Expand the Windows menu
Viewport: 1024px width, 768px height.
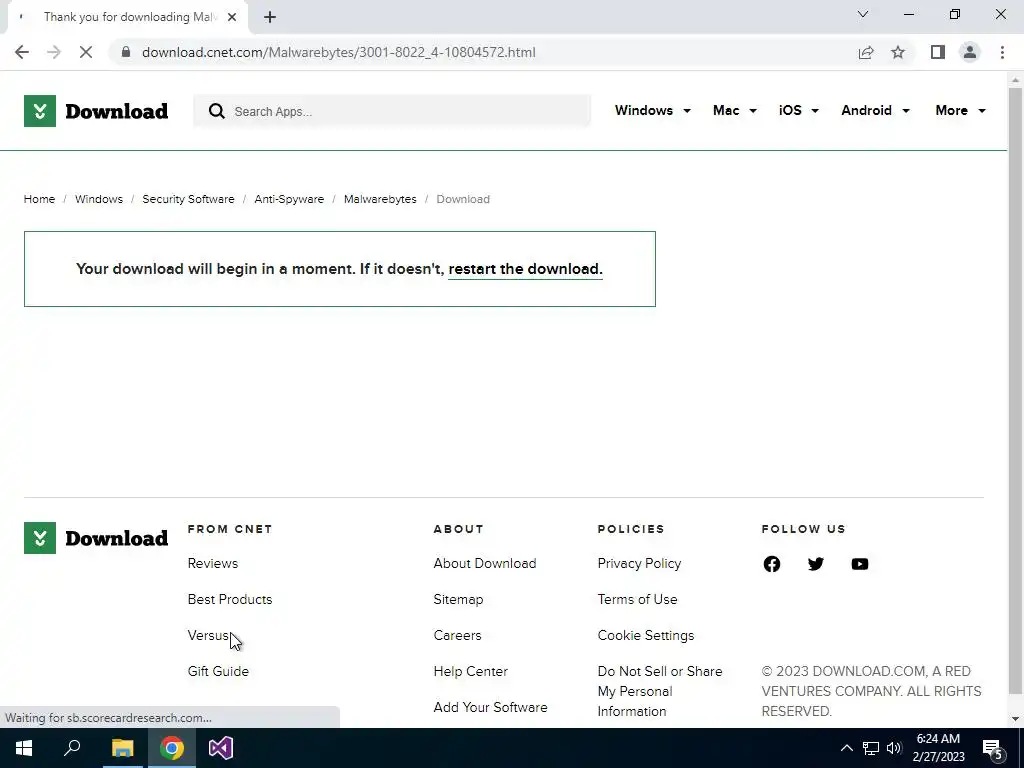[652, 110]
